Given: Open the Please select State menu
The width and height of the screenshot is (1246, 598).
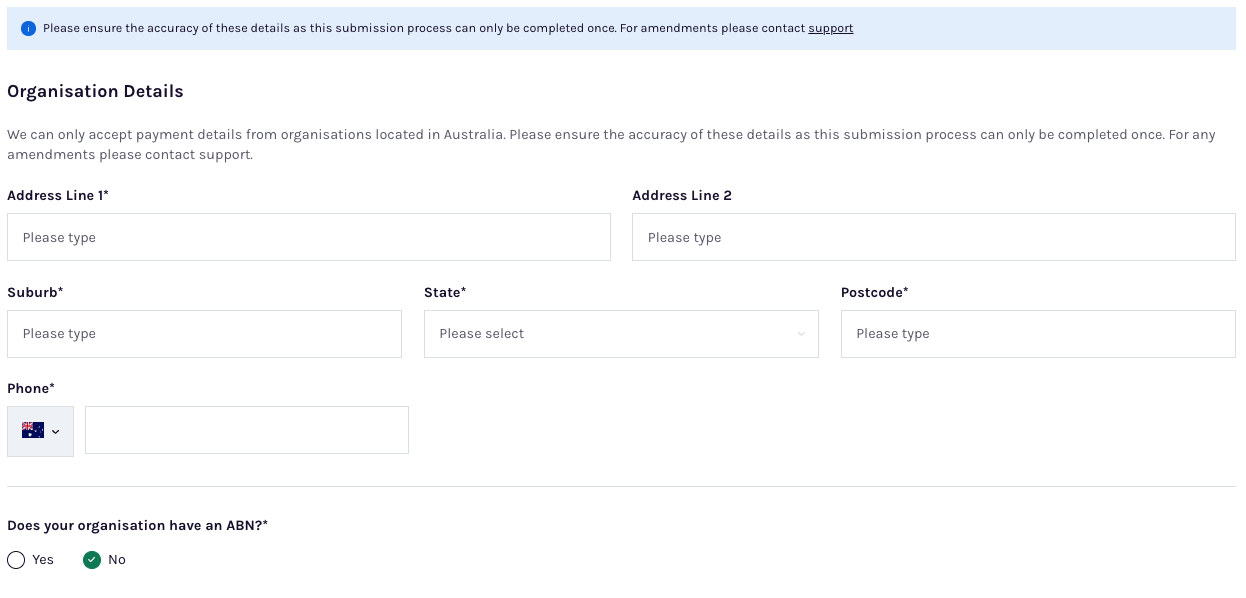Looking at the screenshot, I should tap(621, 334).
